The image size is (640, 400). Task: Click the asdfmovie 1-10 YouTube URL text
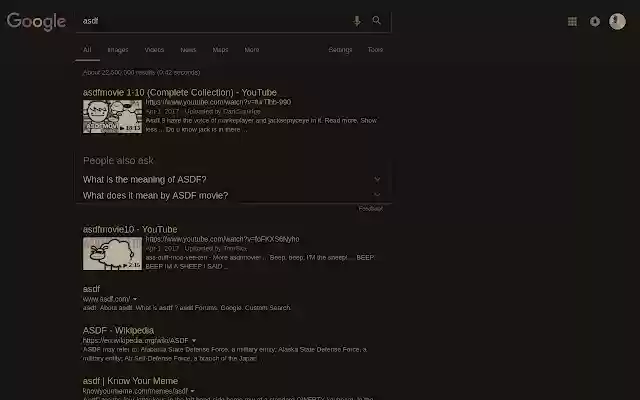(x=218, y=102)
